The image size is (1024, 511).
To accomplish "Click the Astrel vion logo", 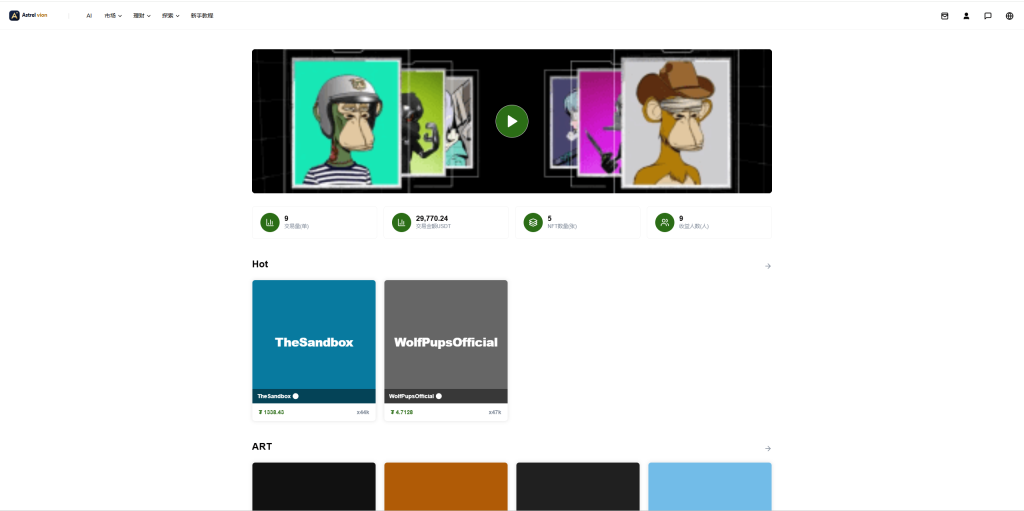I will tap(28, 16).
